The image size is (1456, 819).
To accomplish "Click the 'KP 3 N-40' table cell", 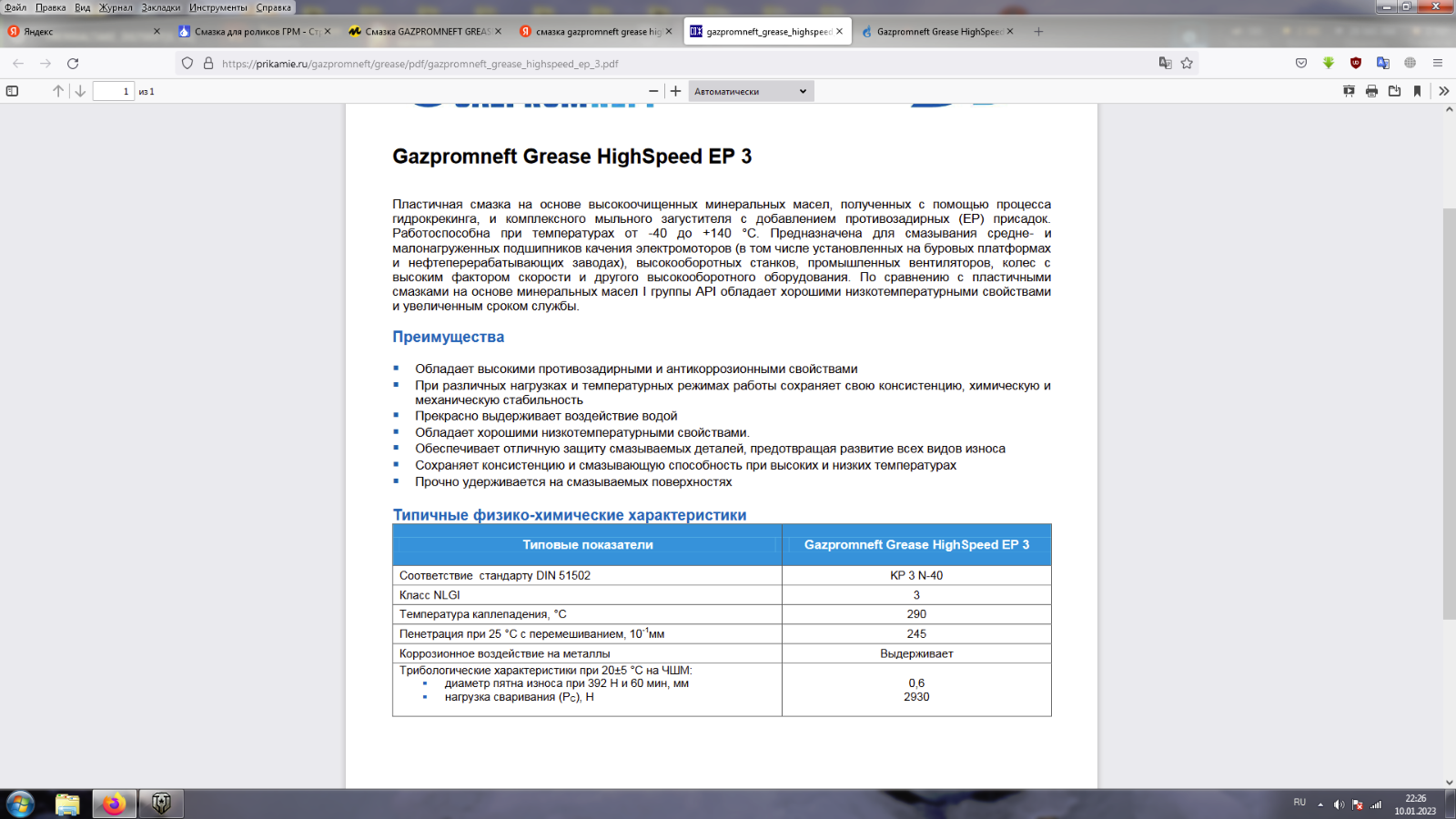I will [916, 575].
